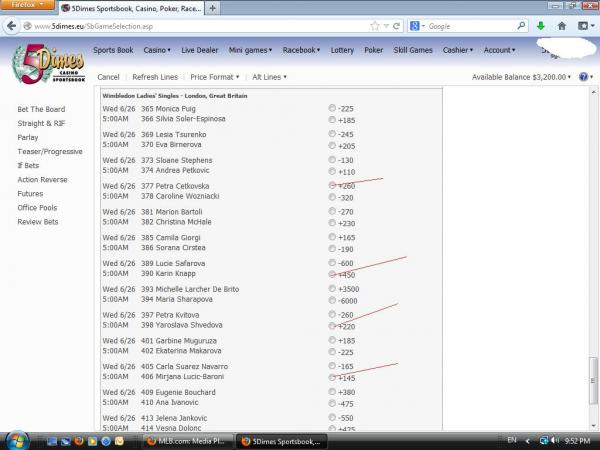Viewport: 600px width, 450px height.
Task: Open the Firefox downloads arrow
Action: (x=541, y=26)
